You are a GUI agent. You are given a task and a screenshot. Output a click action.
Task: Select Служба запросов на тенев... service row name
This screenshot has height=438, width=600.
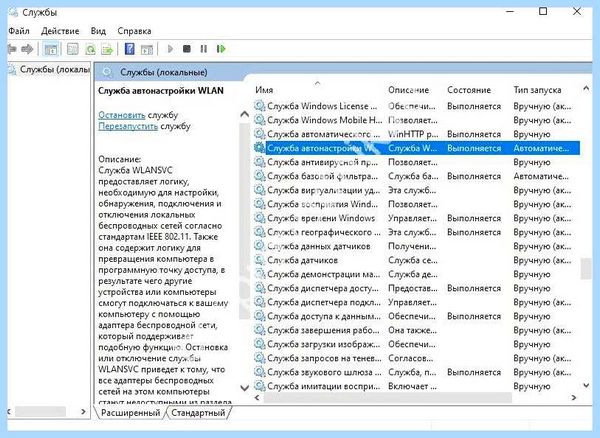point(324,358)
